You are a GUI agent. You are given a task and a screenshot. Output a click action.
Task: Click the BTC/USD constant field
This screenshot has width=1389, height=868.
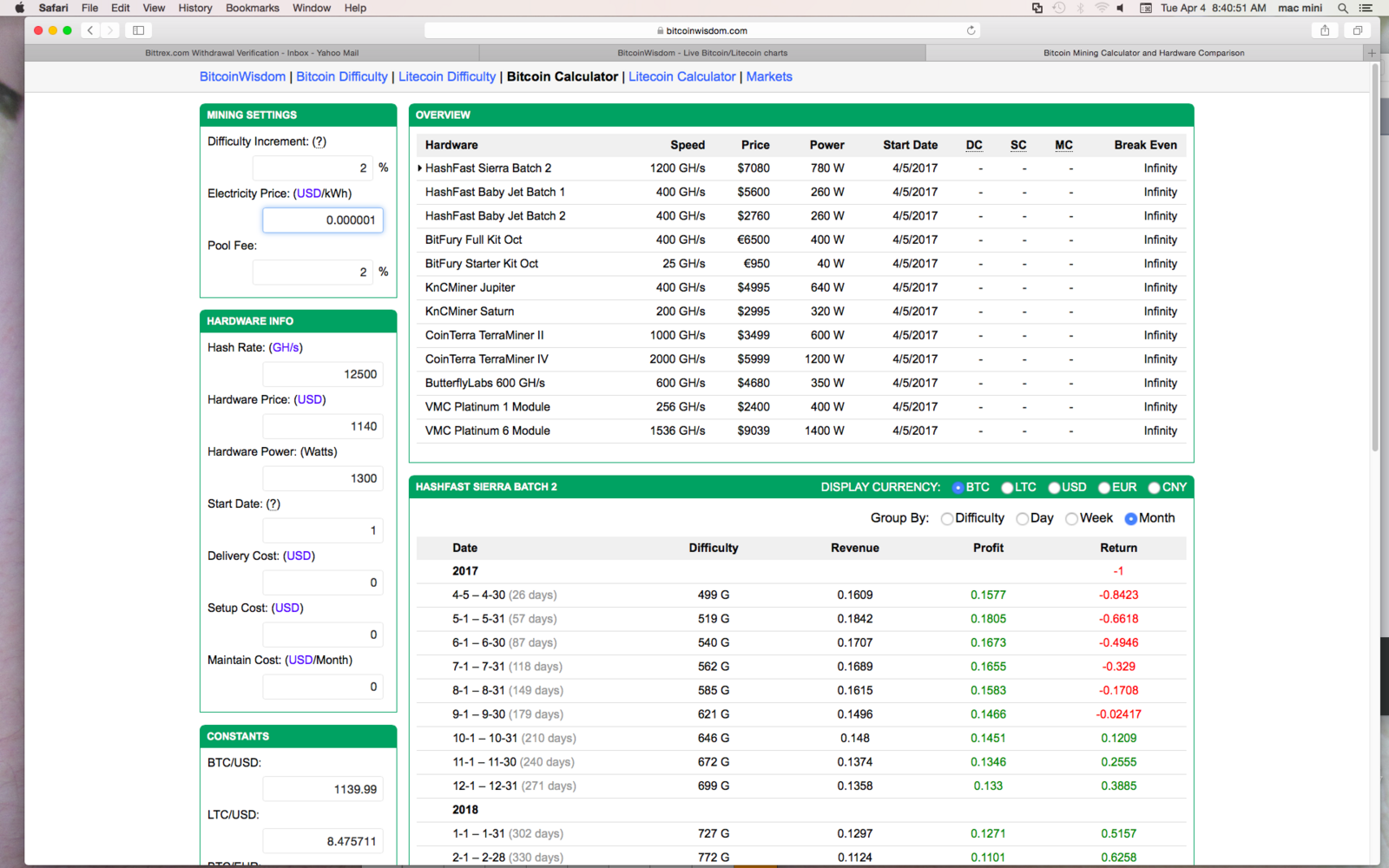(323, 789)
